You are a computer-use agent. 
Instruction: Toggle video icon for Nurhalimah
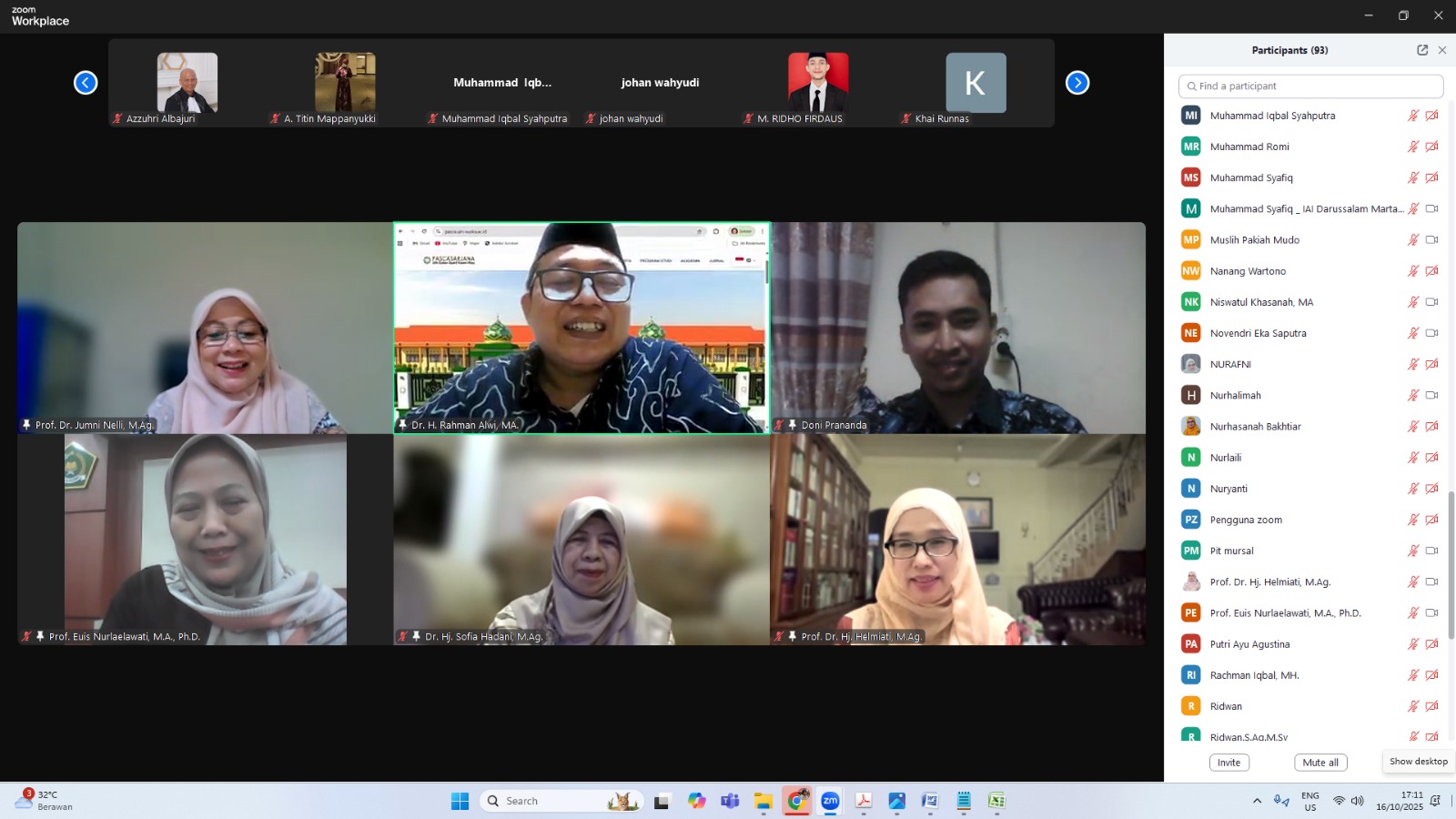click(x=1431, y=396)
